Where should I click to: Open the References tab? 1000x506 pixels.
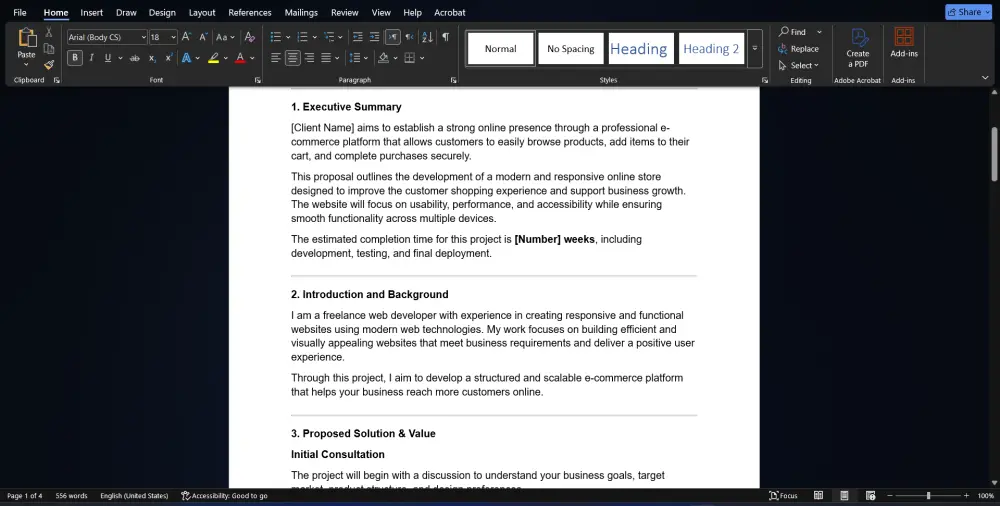(x=250, y=12)
